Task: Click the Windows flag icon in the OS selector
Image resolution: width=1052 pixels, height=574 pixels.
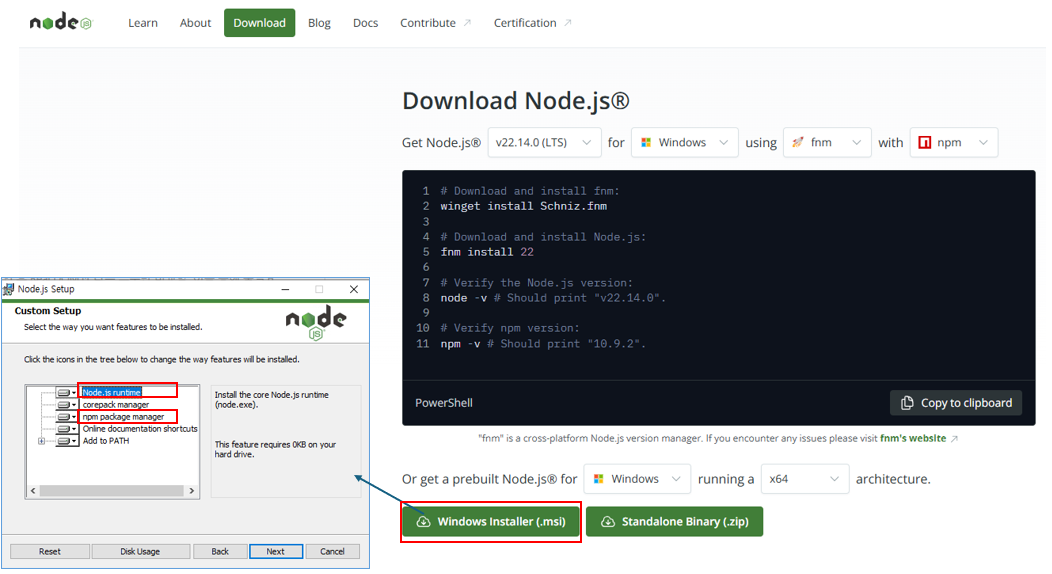Action: pyautogui.click(x=646, y=142)
